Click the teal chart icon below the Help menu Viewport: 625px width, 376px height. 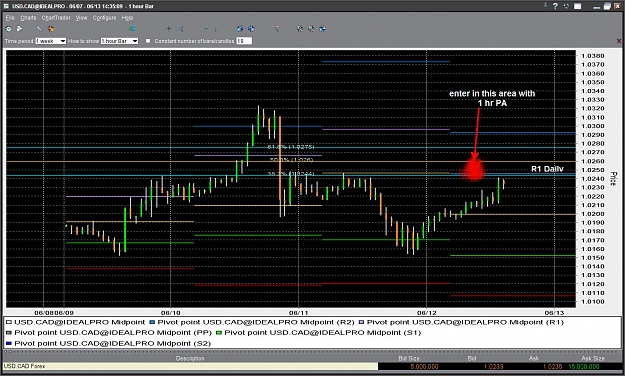pyautogui.click(x=132, y=29)
